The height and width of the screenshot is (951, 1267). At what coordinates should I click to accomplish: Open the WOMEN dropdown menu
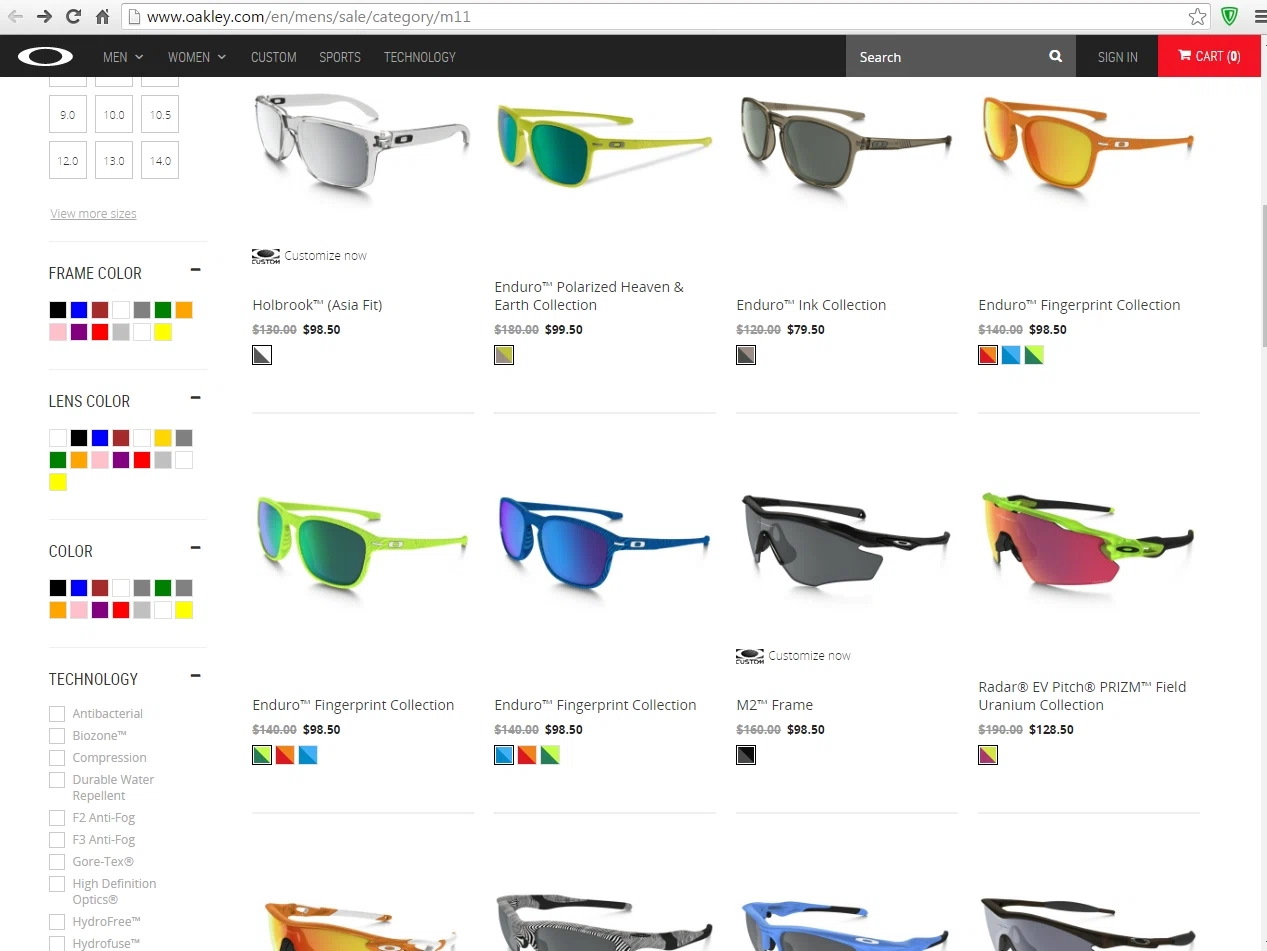197,57
